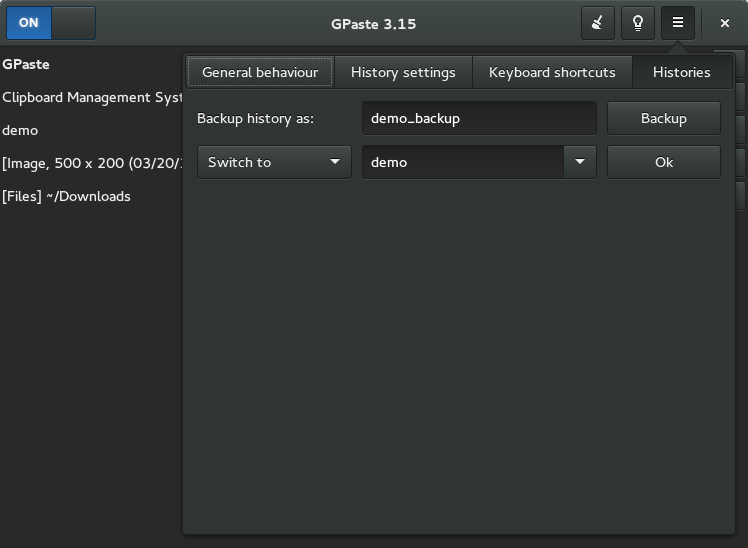Select the Histories tab
748x548 pixels.
(682, 72)
